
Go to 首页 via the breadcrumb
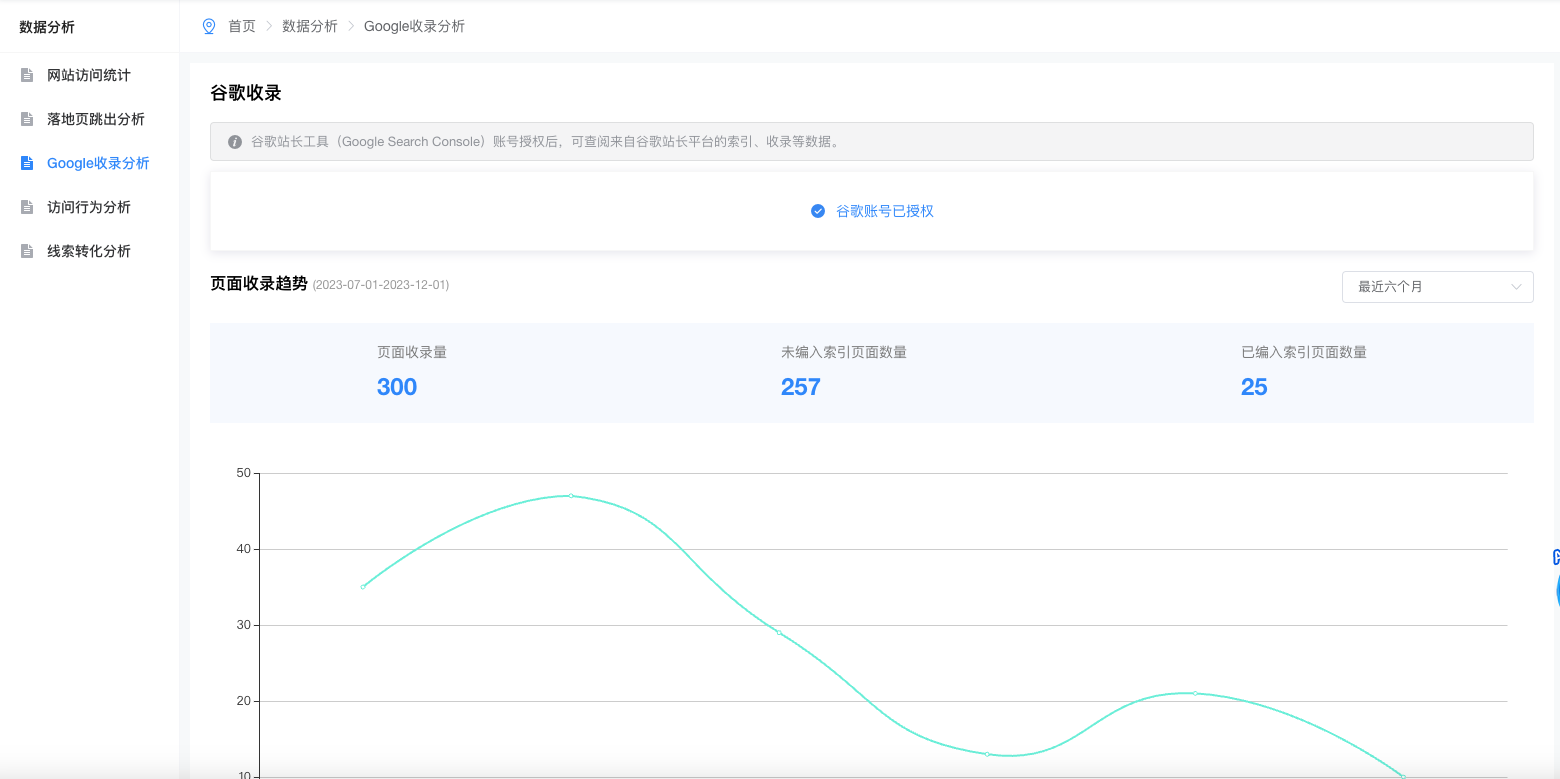(242, 26)
